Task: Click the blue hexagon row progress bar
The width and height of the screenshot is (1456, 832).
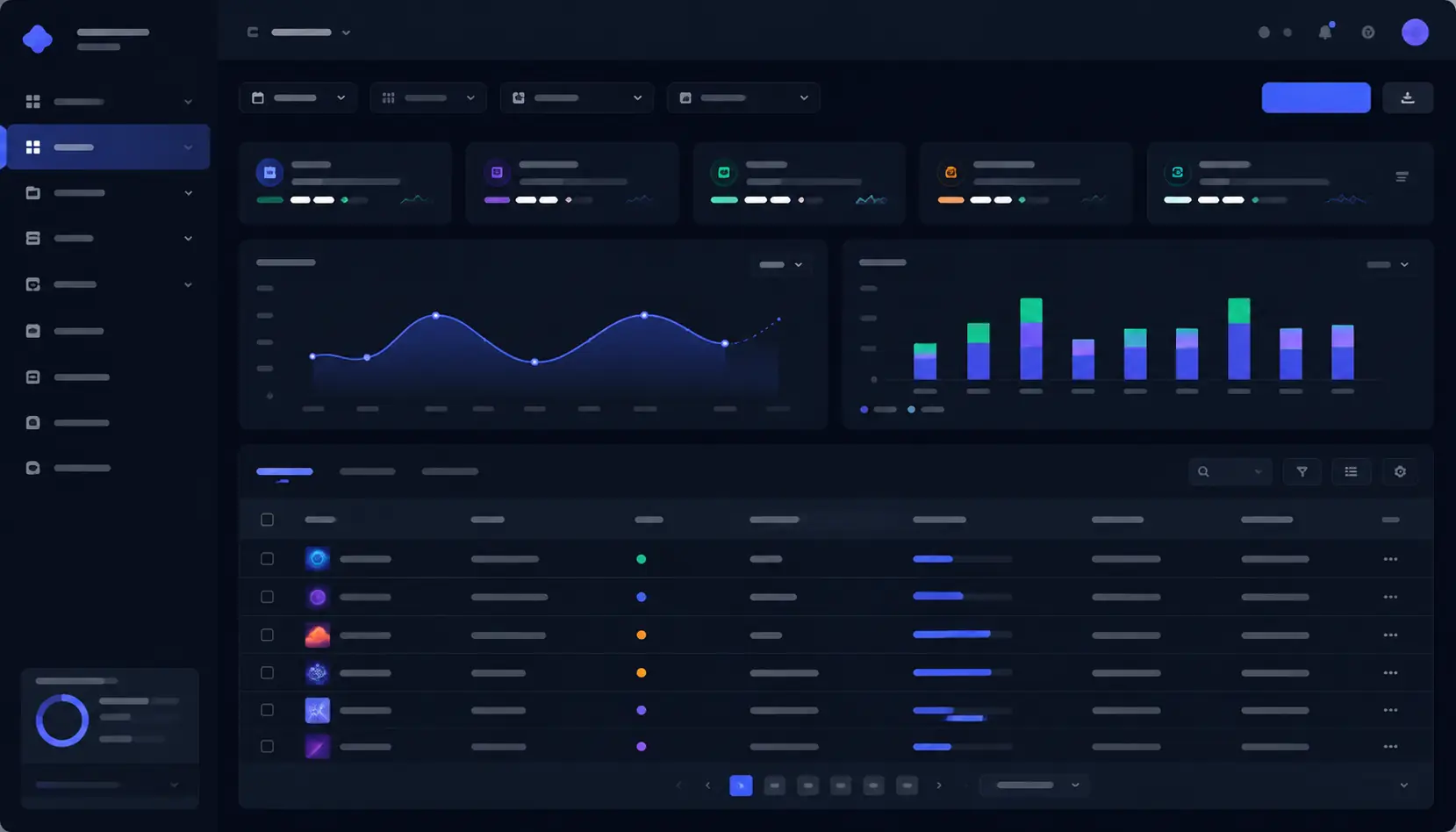Action: [962, 559]
